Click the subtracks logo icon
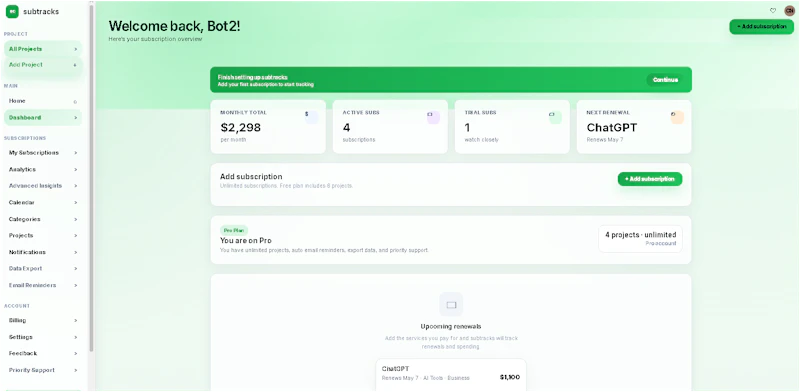 [12, 11]
